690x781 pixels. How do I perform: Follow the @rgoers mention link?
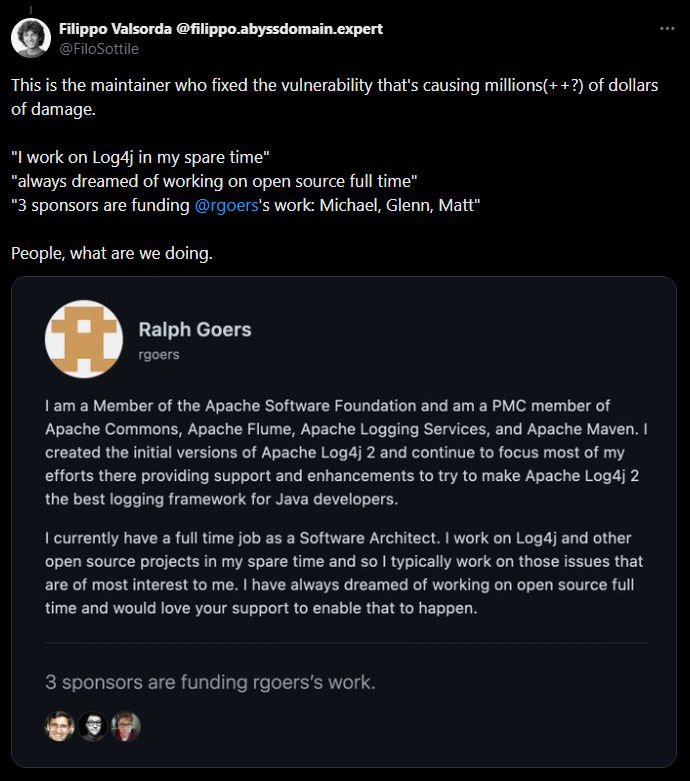(x=226, y=205)
